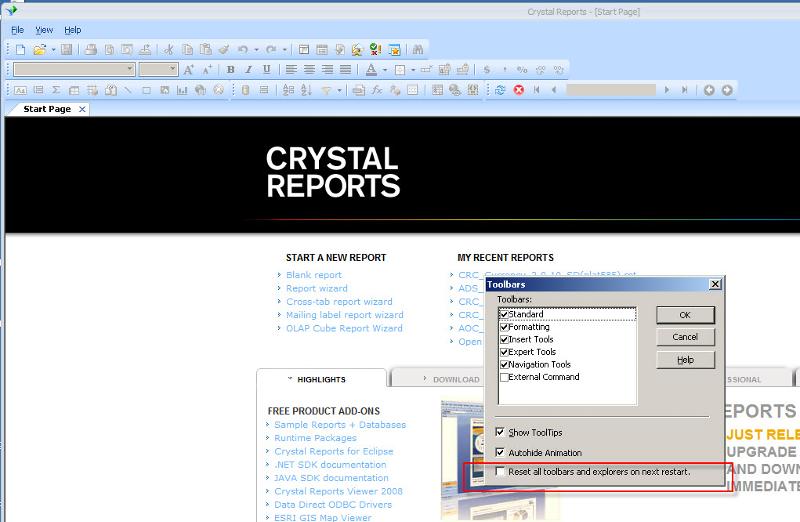Click the Insert Text Object icon

[20, 90]
